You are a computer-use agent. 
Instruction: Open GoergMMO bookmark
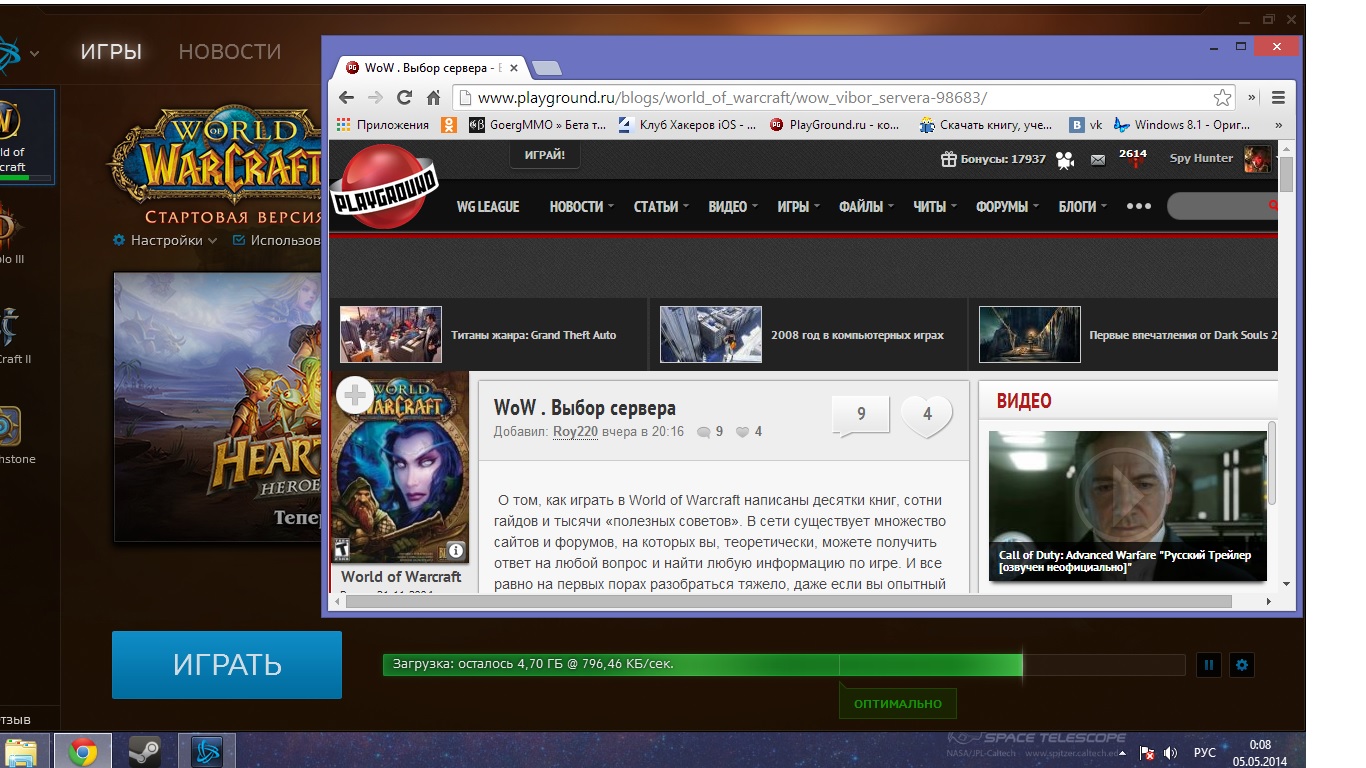536,125
